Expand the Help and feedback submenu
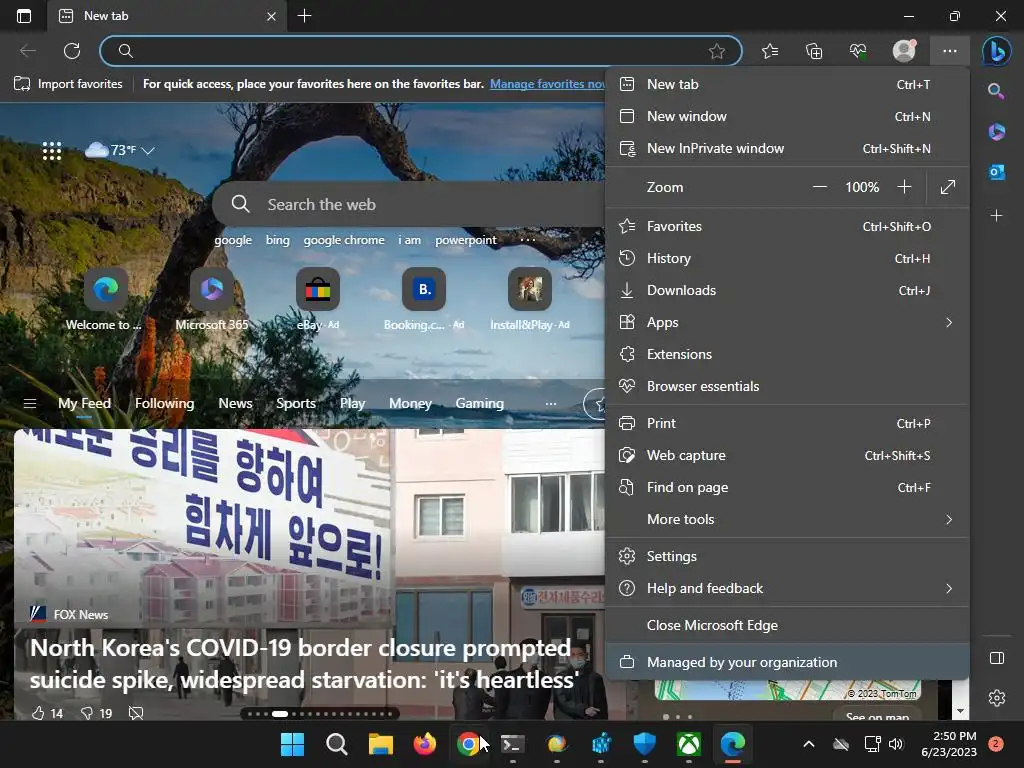 (949, 588)
